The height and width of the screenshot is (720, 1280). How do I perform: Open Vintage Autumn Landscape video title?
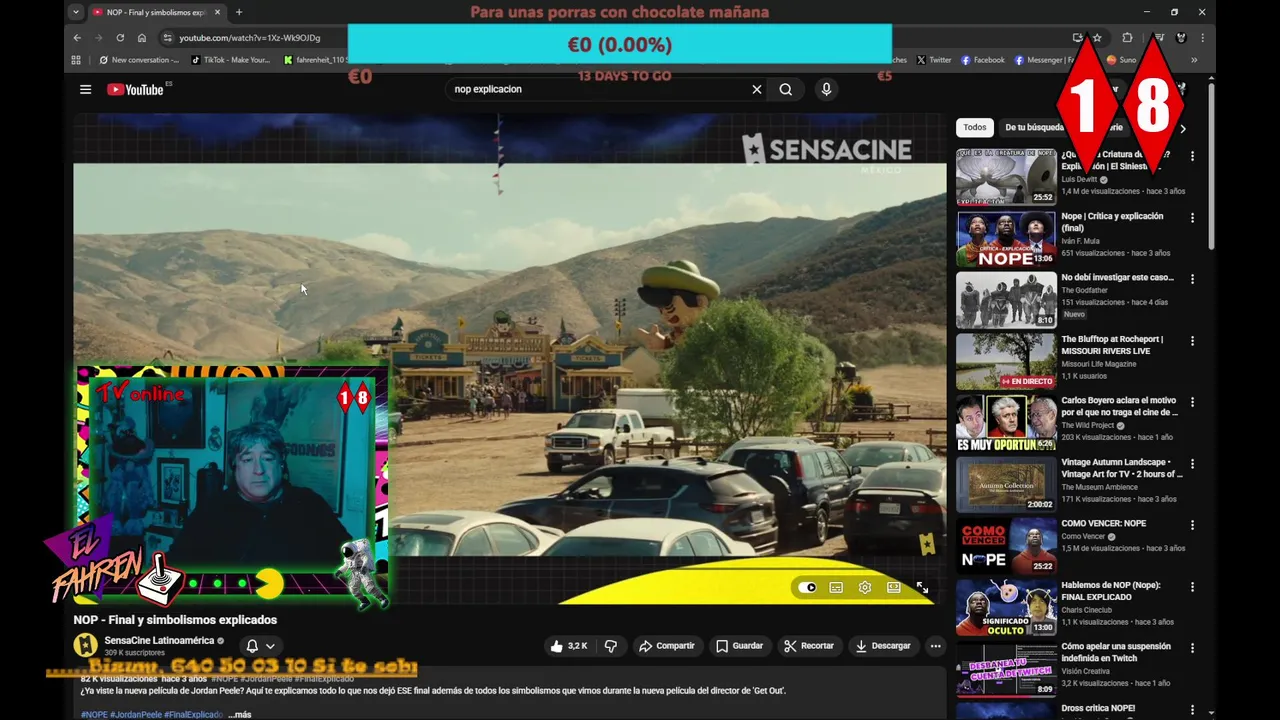click(1121, 468)
